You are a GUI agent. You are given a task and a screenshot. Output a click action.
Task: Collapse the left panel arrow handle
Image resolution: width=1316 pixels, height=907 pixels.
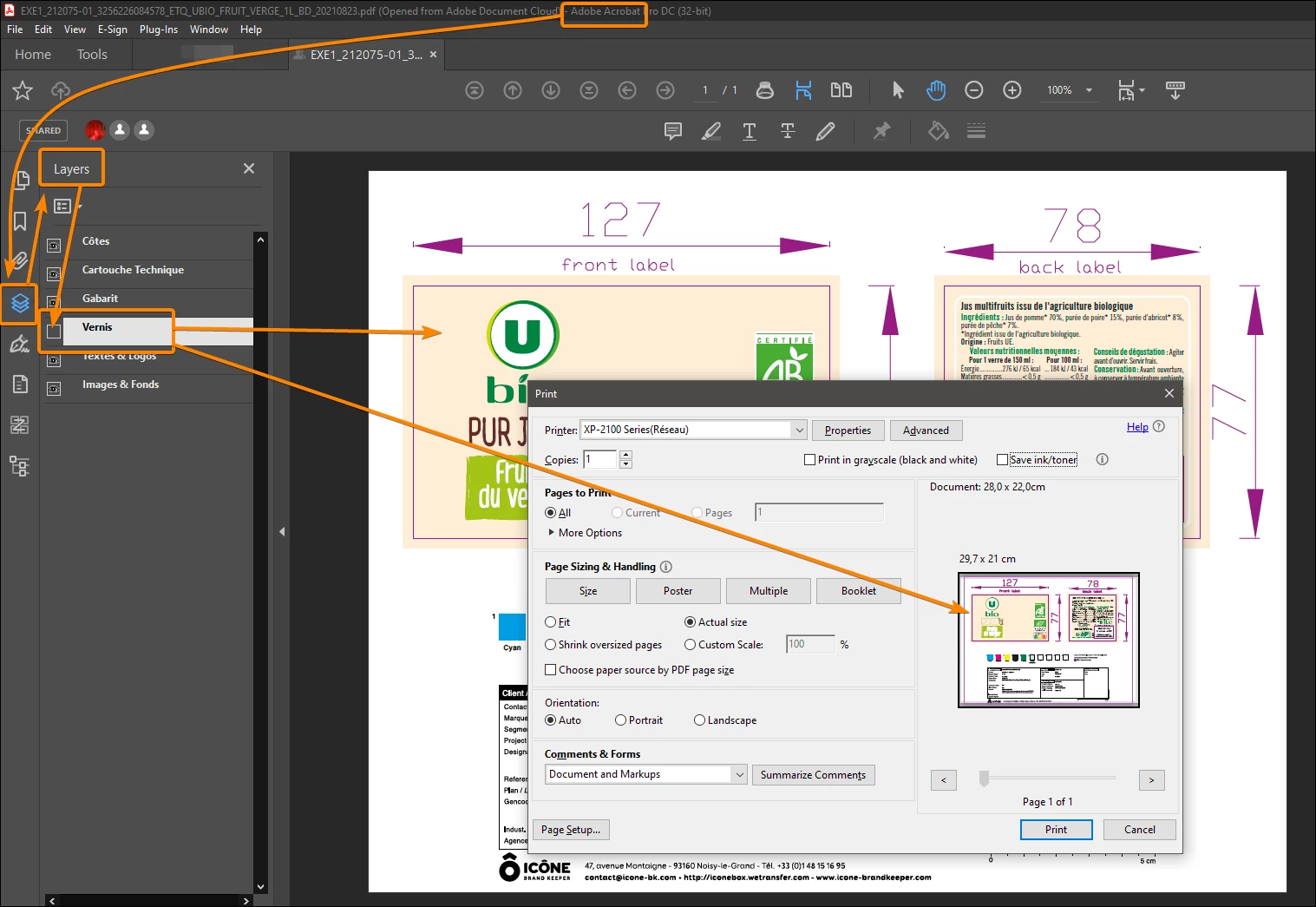pos(282,531)
